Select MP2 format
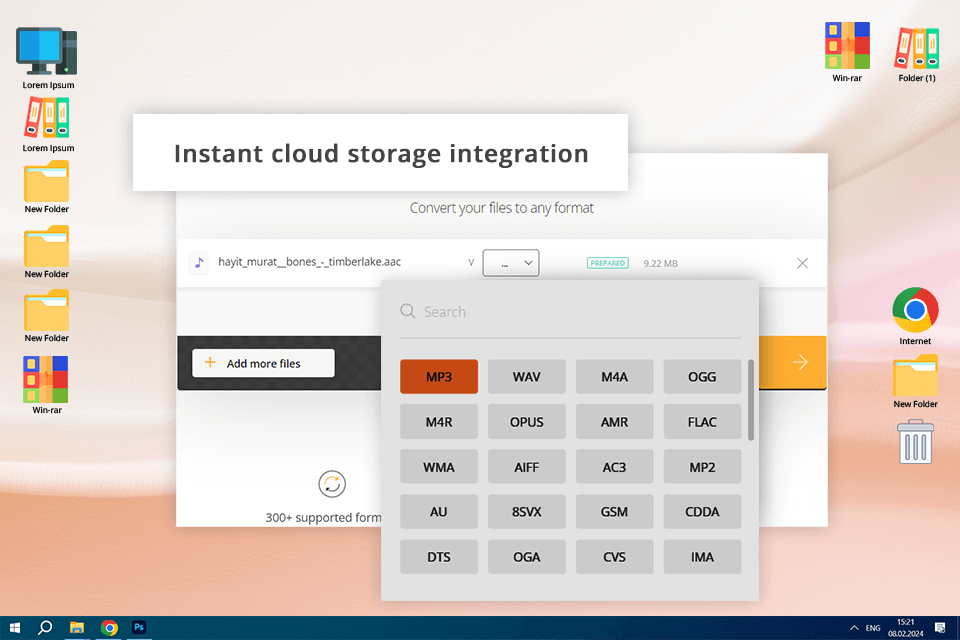 coord(702,467)
